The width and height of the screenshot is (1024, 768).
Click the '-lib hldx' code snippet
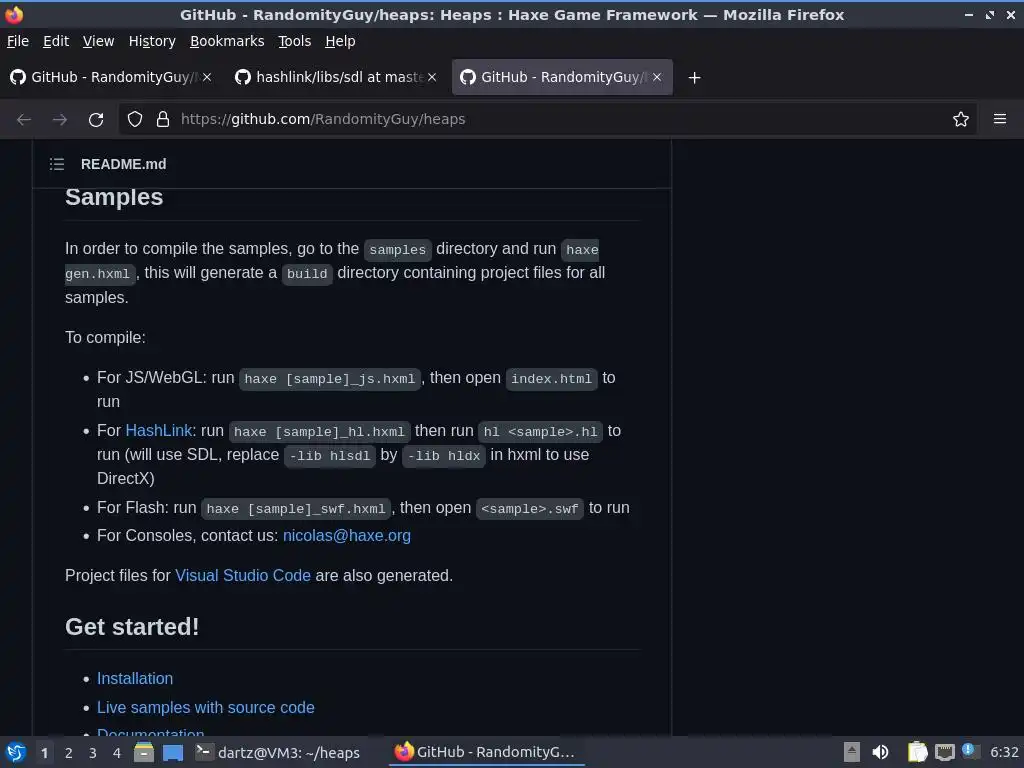tap(444, 456)
